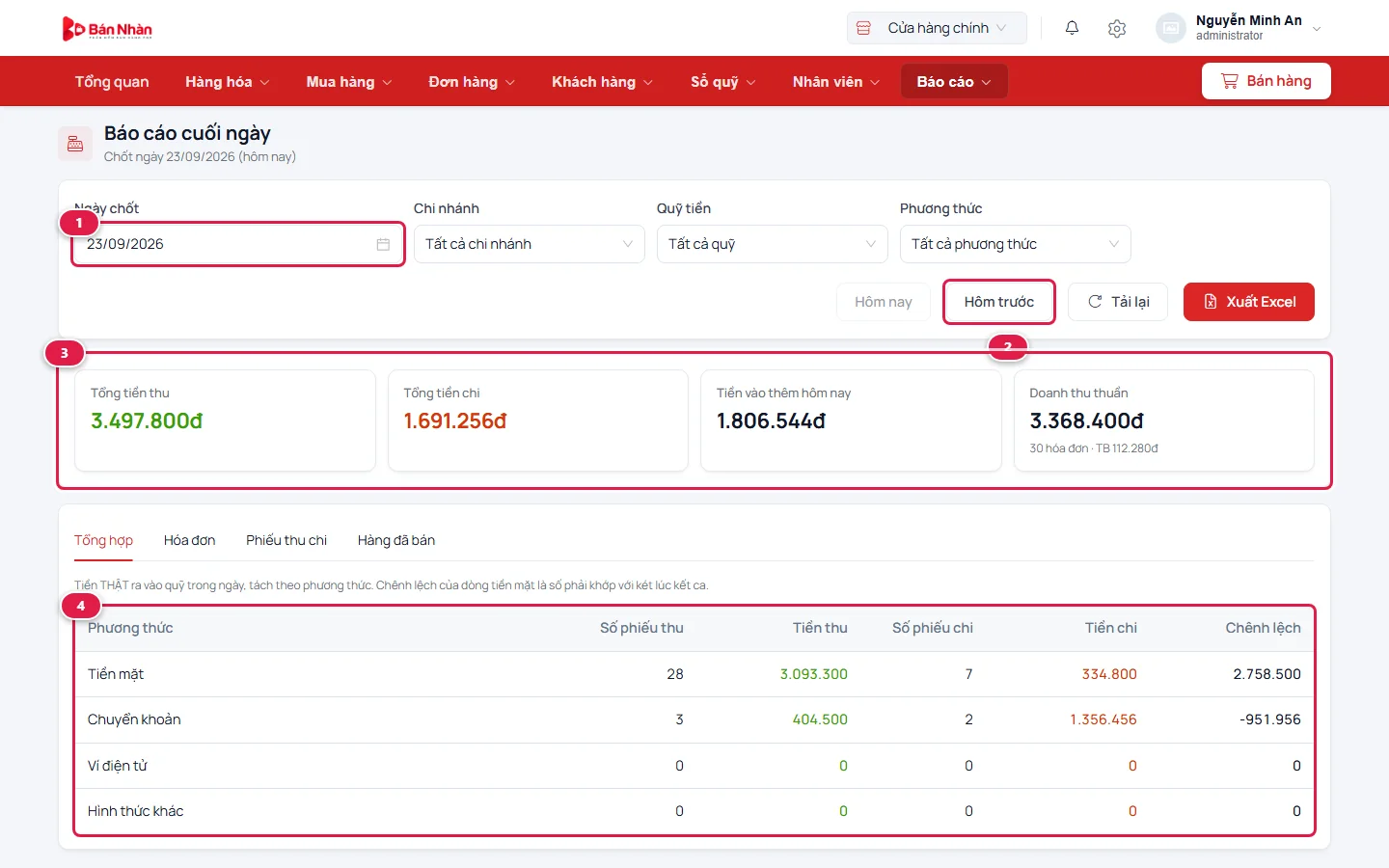Expand the Báo cáo menu
Image resolution: width=1389 pixels, height=868 pixels.
954,82
